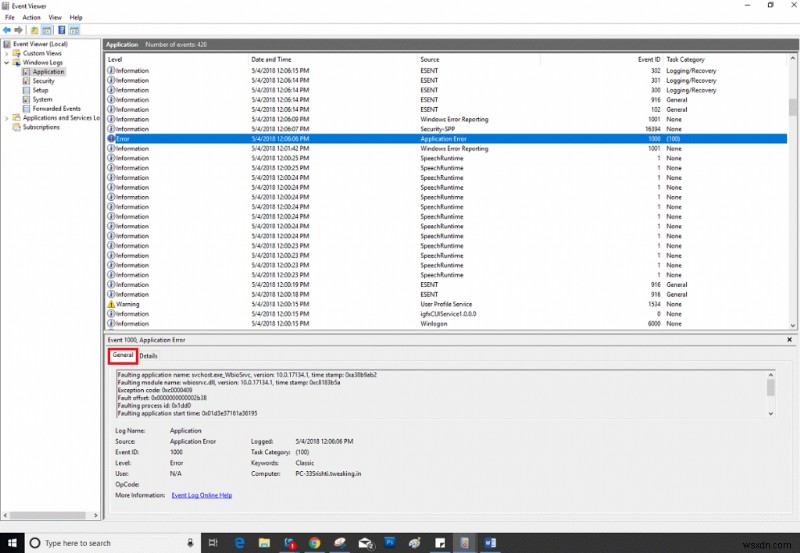Screen dimensions: 800x553
Task: Select the Security log in the tree
Action: [43, 81]
